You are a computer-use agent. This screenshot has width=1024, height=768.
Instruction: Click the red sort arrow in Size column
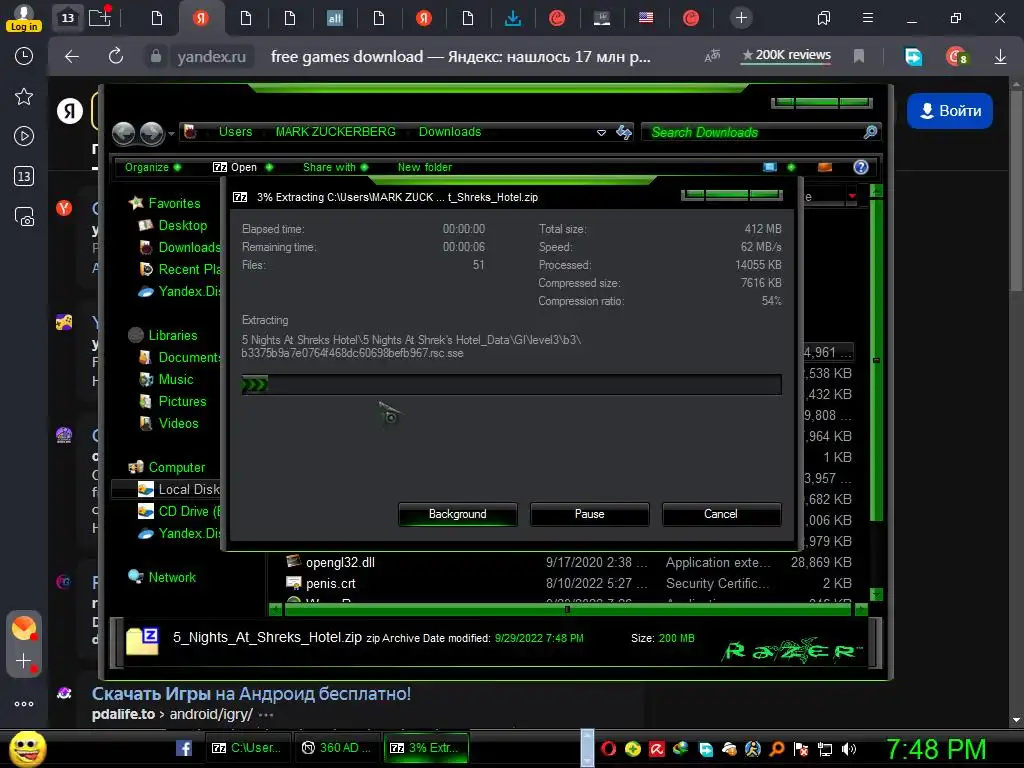pos(852,196)
